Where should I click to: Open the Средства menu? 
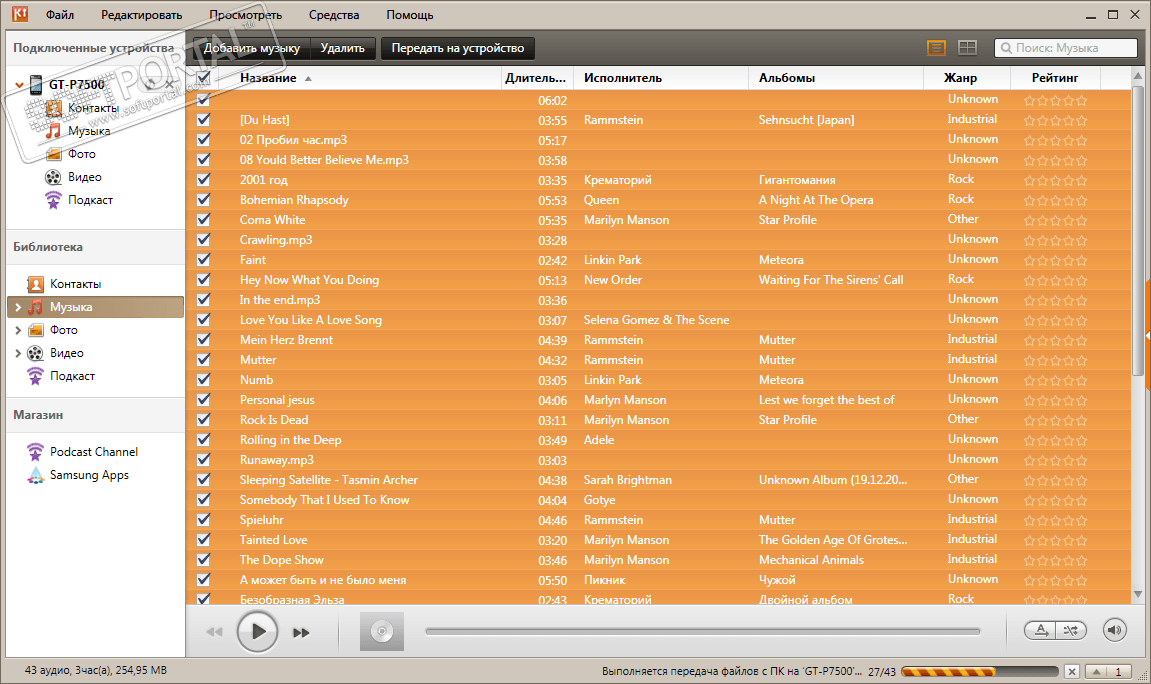coord(334,15)
